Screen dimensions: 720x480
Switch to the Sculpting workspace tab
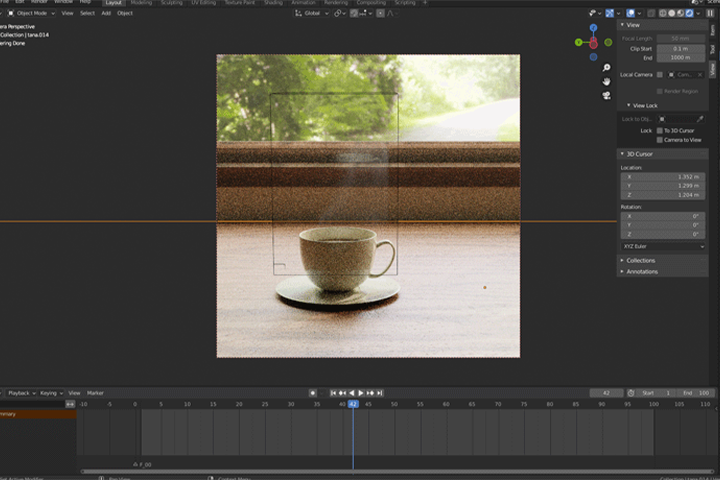[x=172, y=3]
